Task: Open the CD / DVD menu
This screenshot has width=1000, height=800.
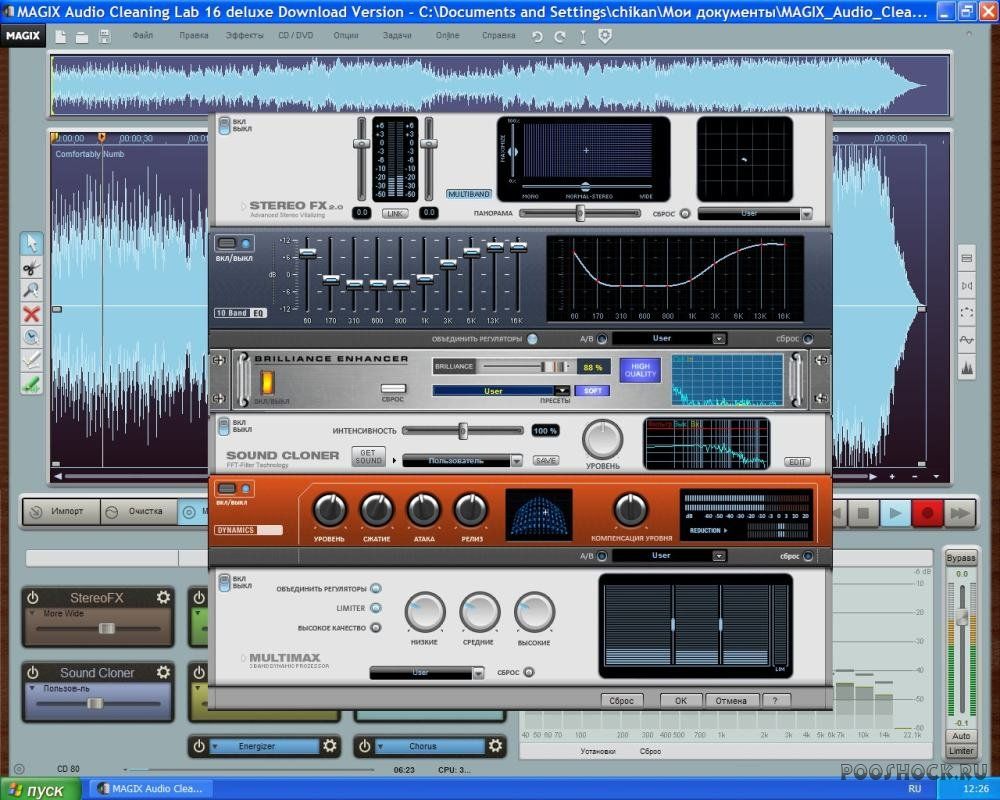Action: pos(296,36)
